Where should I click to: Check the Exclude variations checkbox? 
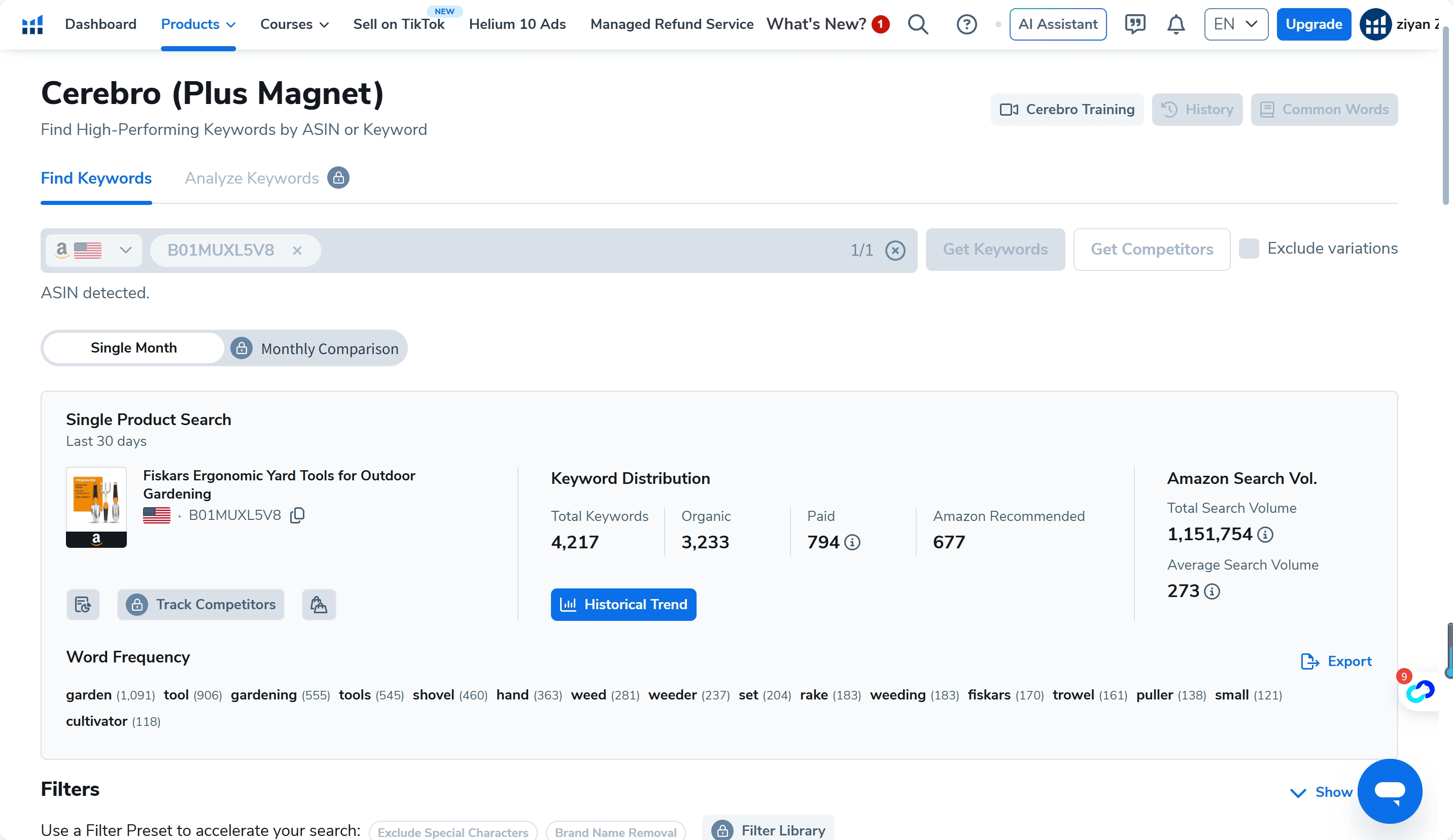pyautogui.click(x=1249, y=249)
